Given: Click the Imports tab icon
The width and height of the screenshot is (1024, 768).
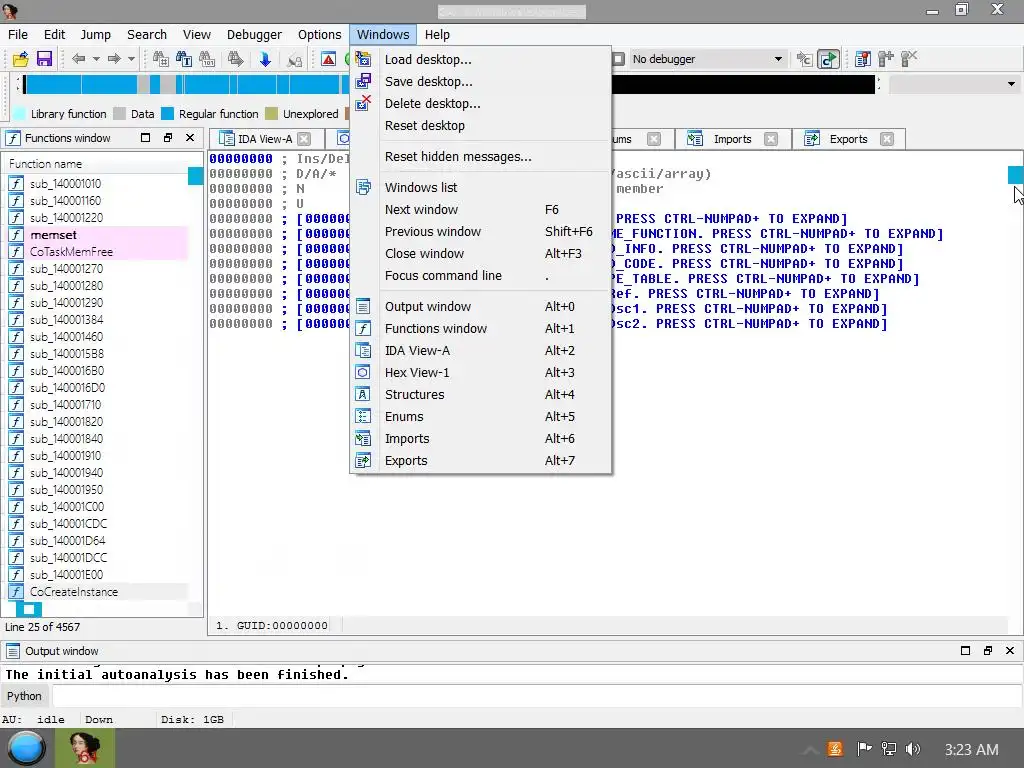Looking at the screenshot, I should point(695,139).
